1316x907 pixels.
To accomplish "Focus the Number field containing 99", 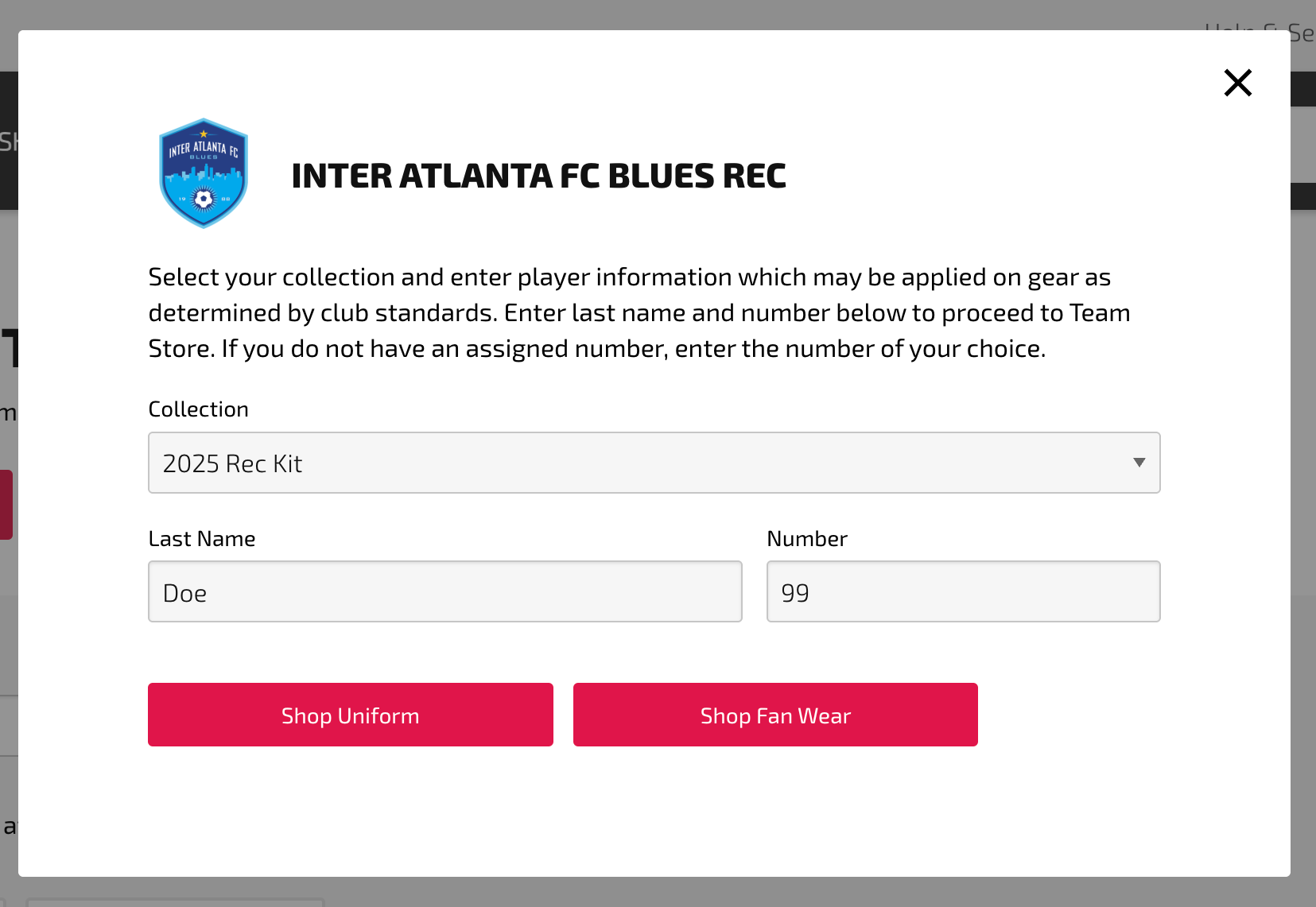I will 963,591.
